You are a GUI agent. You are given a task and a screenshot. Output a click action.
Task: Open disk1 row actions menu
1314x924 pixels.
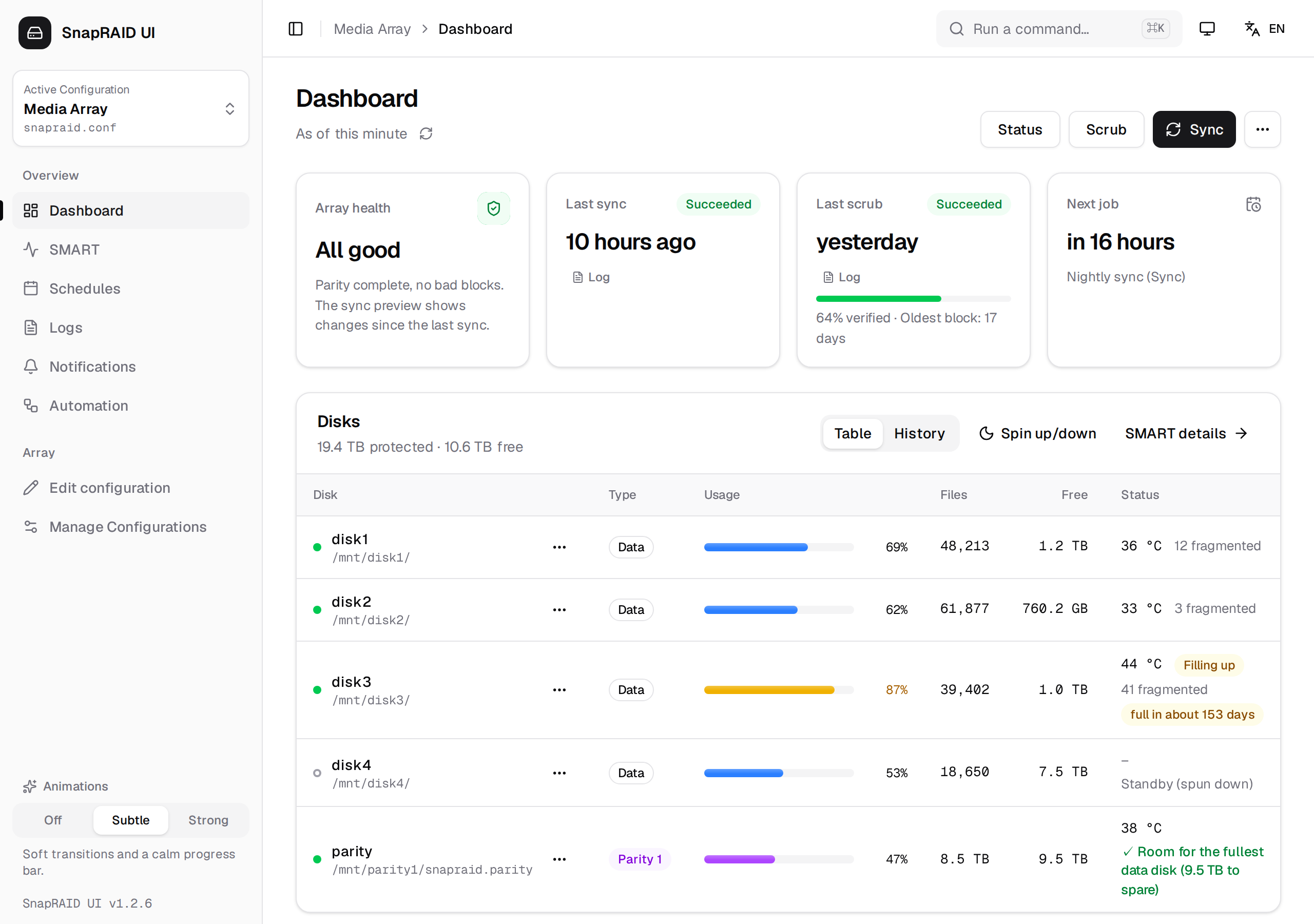point(559,547)
